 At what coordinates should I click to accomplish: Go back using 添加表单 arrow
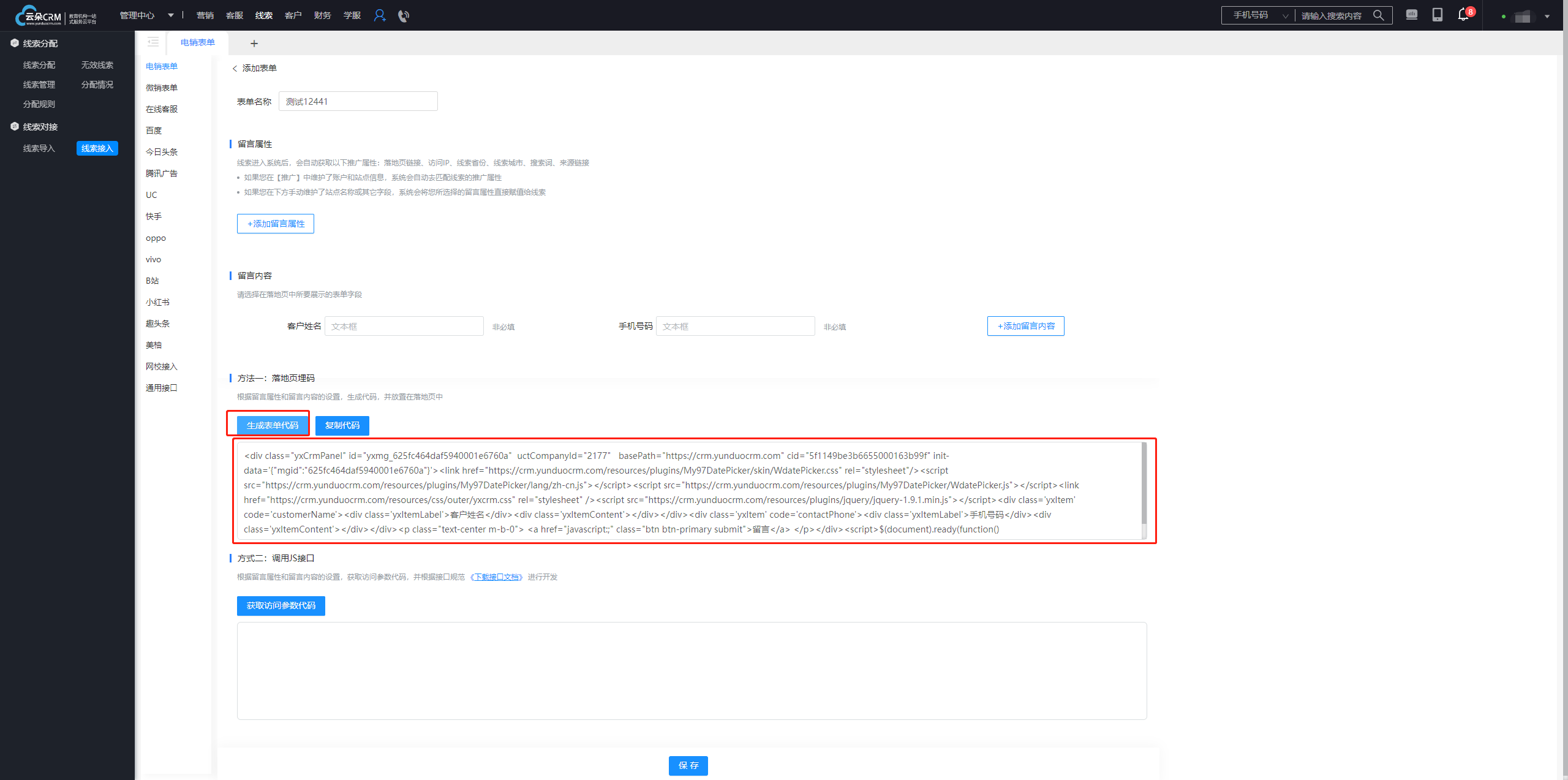235,69
